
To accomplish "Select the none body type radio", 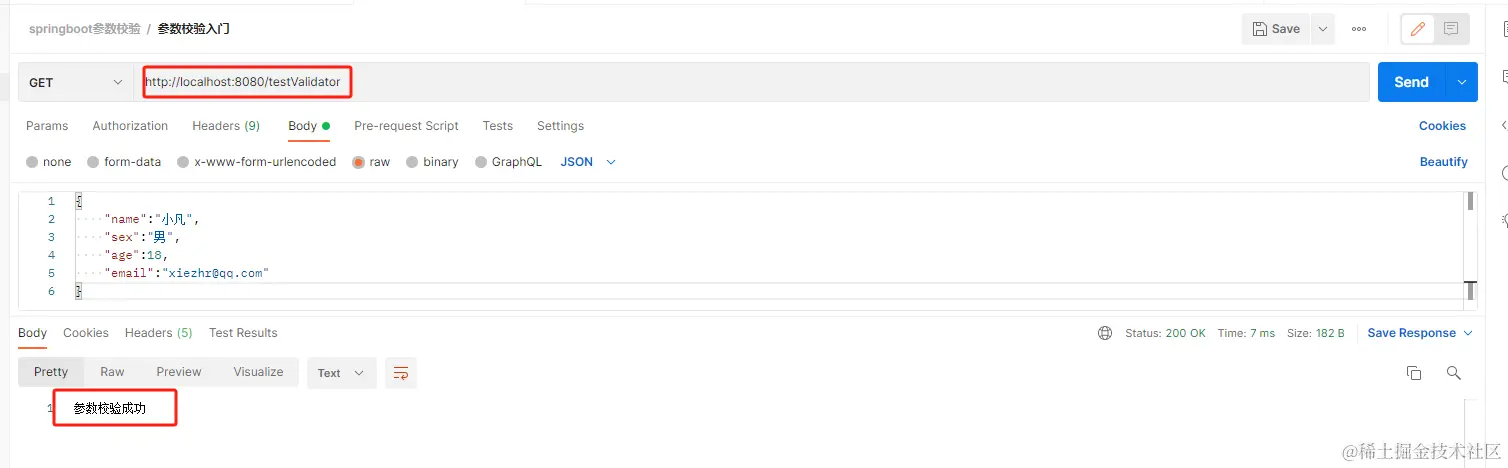I will pyautogui.click(x=33, y=162).
